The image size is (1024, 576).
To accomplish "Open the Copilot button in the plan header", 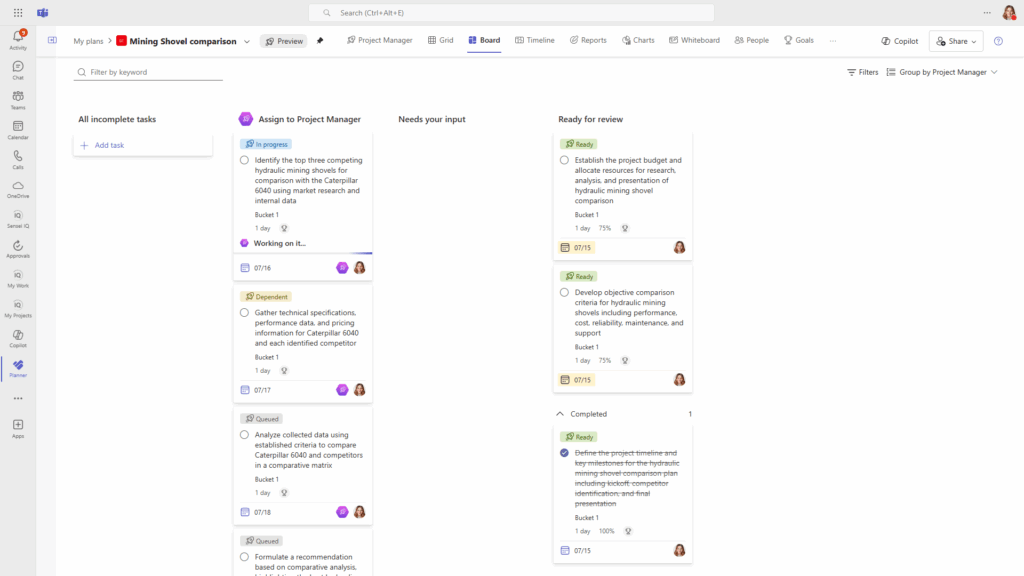I will click(899, 40).
